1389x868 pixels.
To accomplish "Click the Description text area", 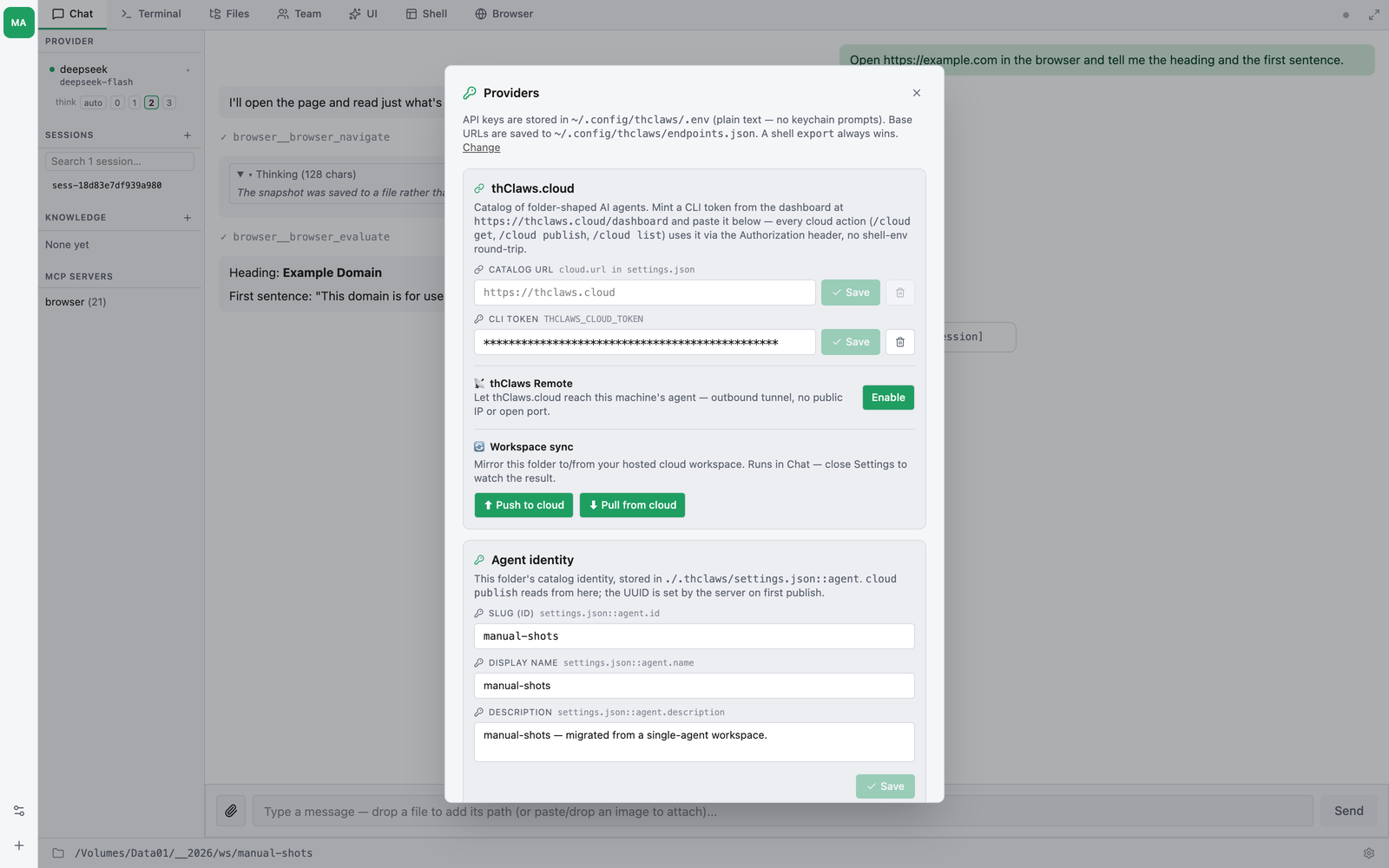I will click(x=694, y=742).
